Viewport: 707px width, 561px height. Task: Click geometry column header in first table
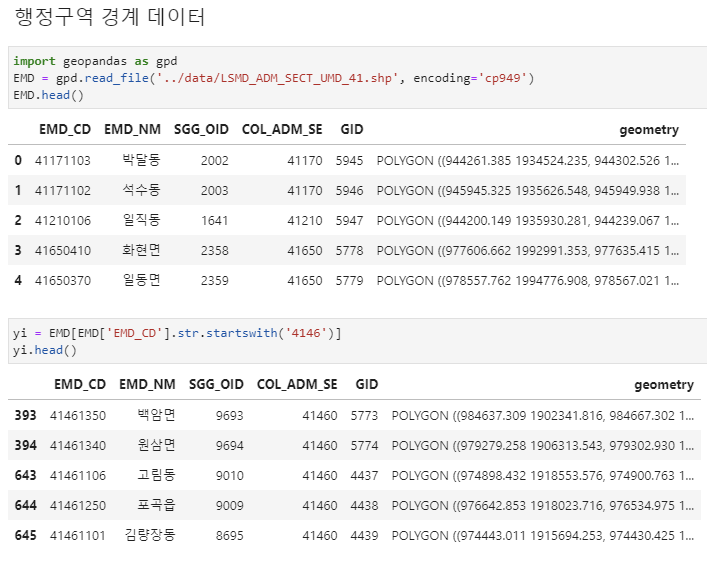coord(649,130)
